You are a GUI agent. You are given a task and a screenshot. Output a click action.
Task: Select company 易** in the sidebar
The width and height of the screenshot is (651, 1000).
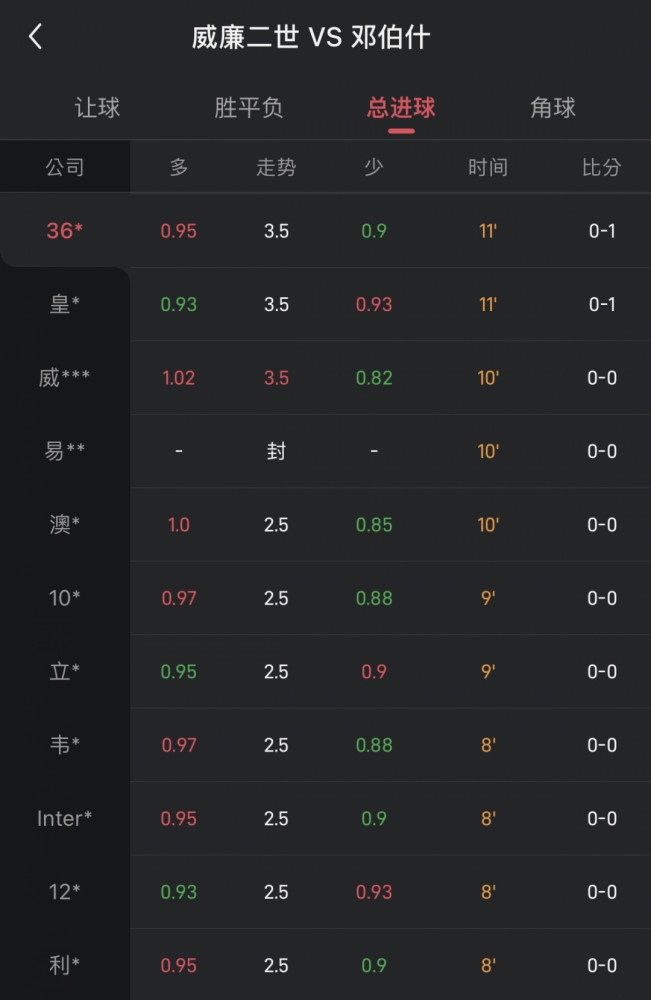tap(64, 451)
